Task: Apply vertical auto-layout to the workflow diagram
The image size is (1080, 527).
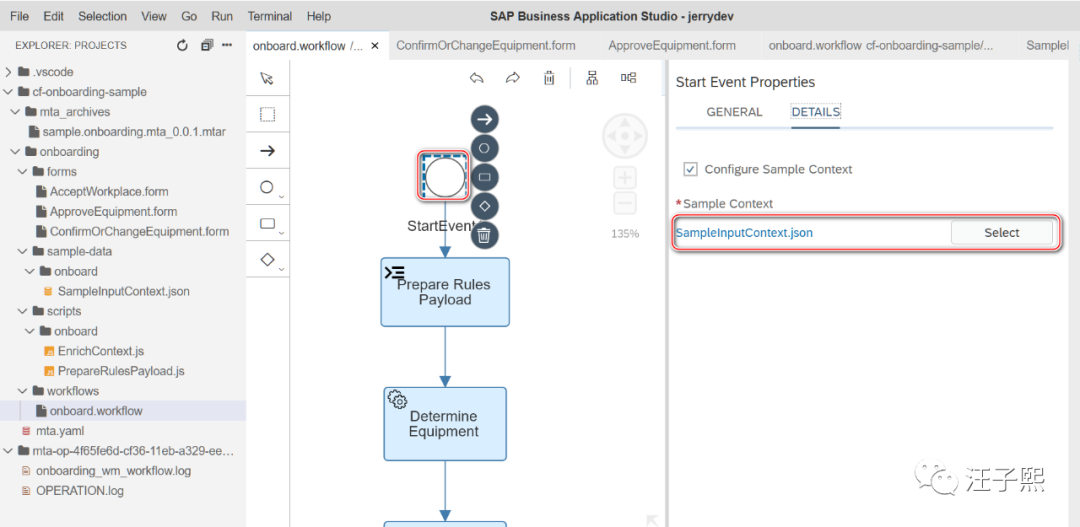Action: point(592,78)
